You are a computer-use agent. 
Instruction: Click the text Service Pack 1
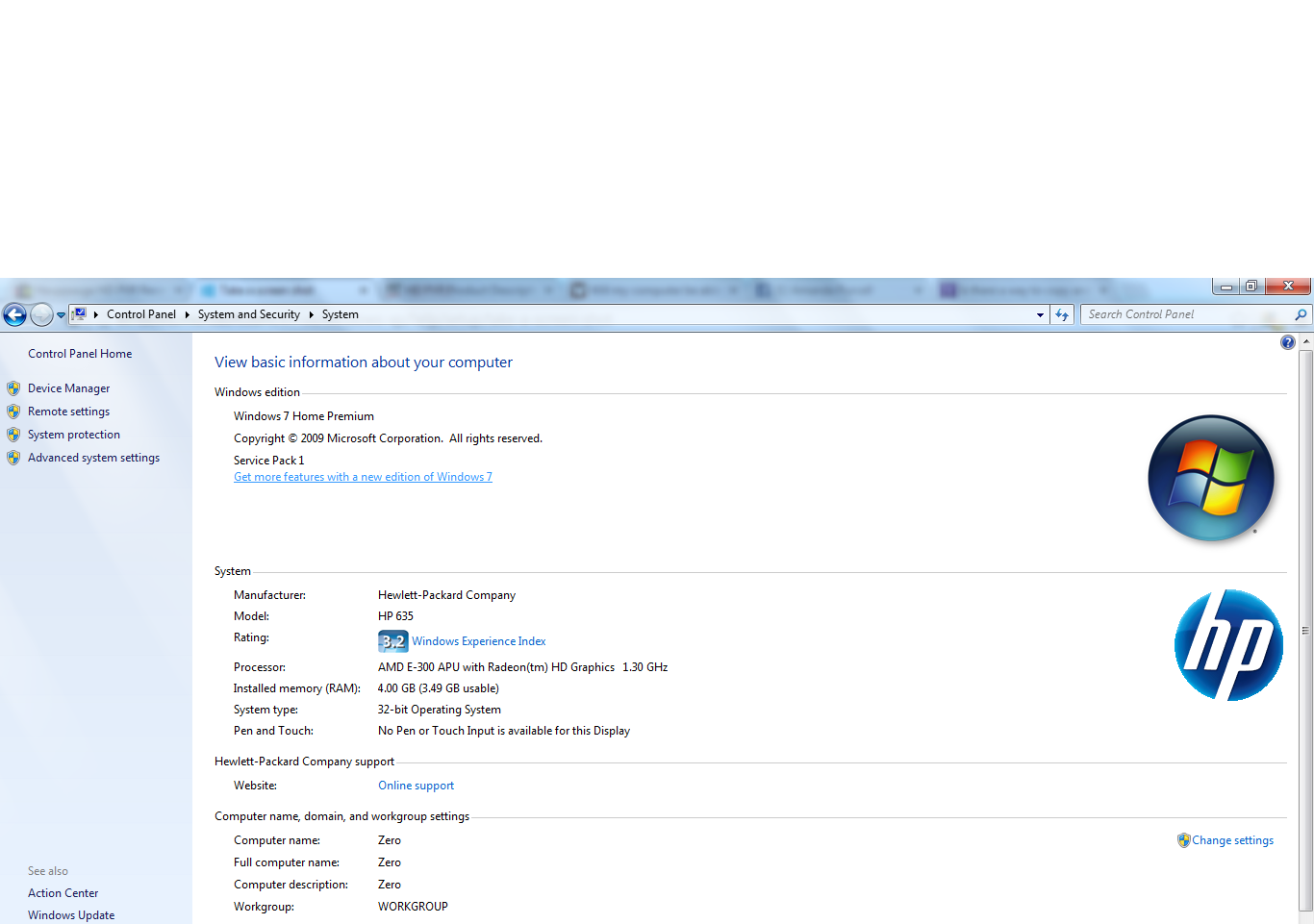point(268,461)
